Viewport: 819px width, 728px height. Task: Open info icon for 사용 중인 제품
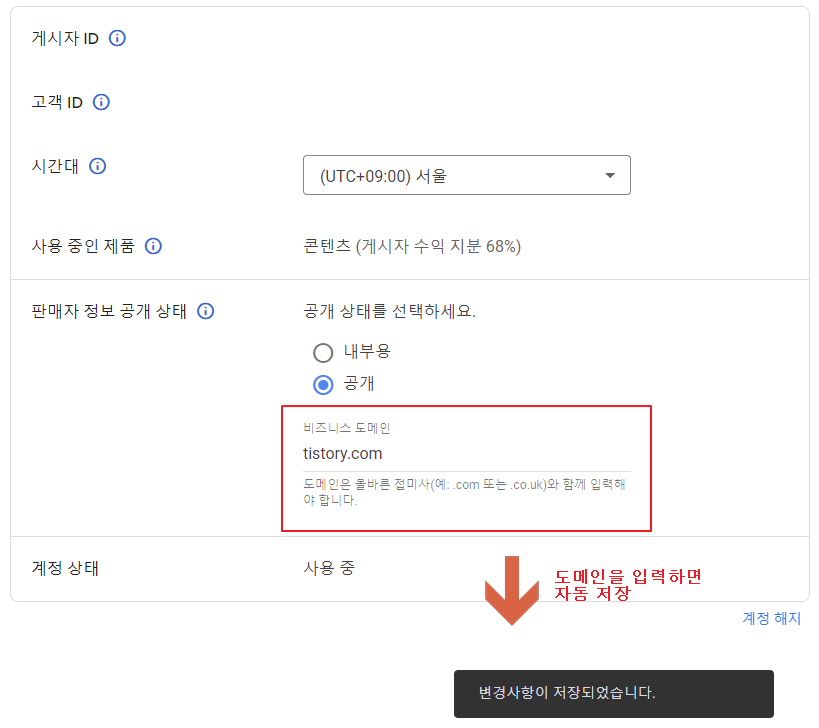point(152,246)
